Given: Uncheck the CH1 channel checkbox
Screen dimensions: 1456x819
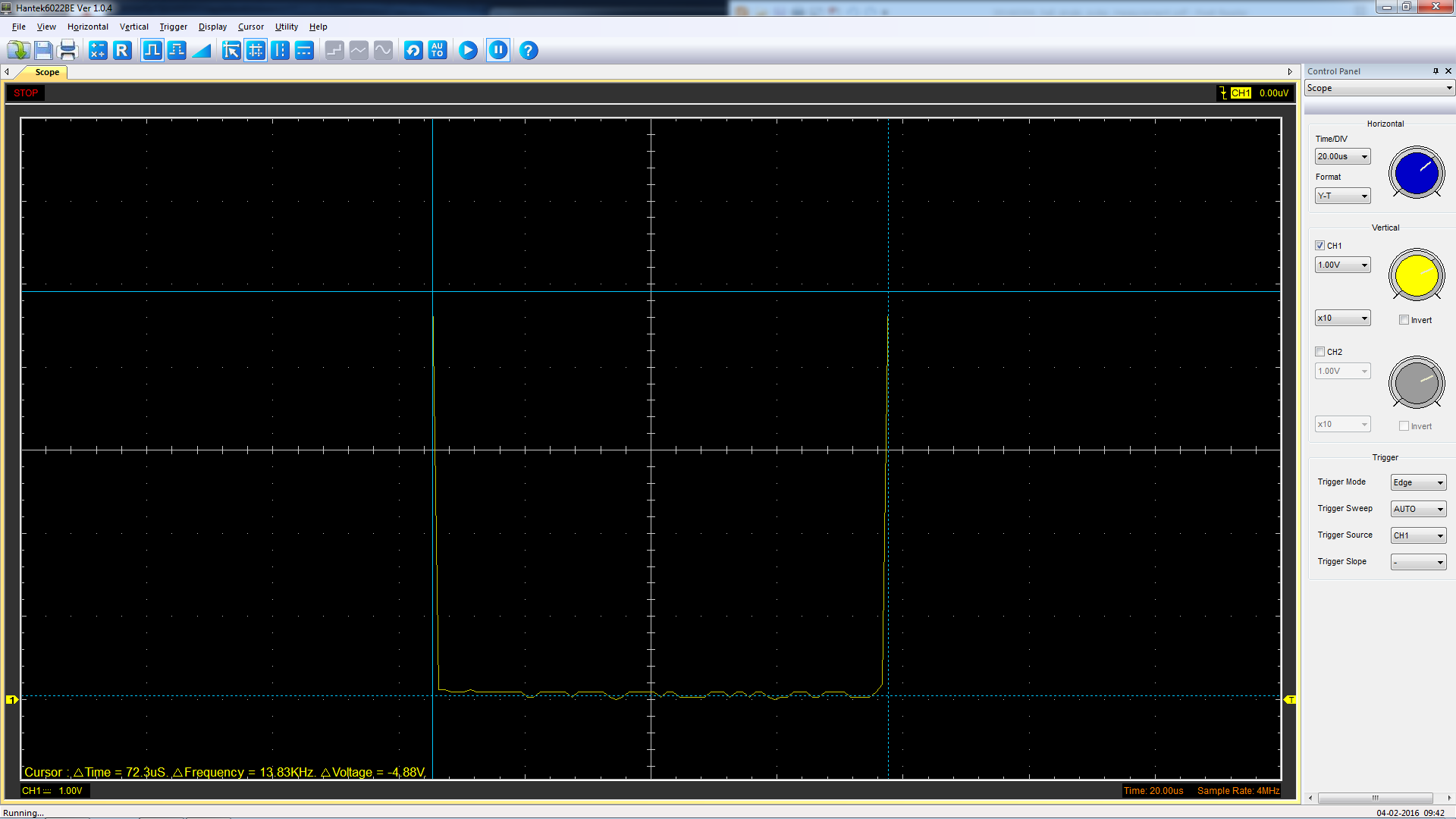Looking at the screenshot, I should coord(1320,245).
